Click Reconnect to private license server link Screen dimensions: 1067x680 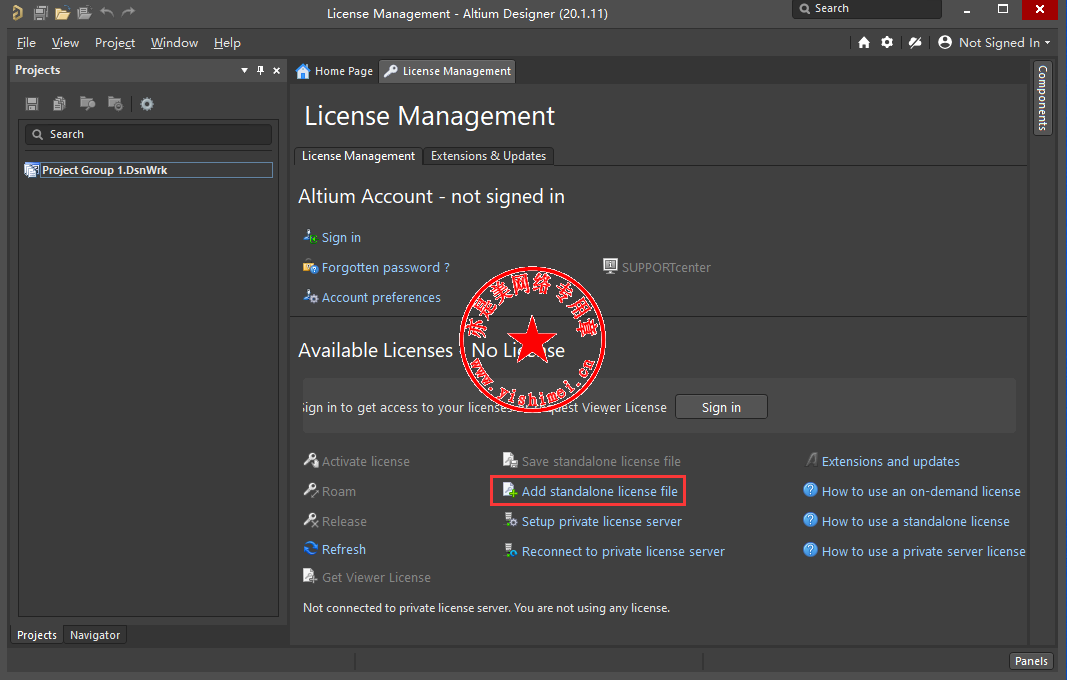[623, 551]
